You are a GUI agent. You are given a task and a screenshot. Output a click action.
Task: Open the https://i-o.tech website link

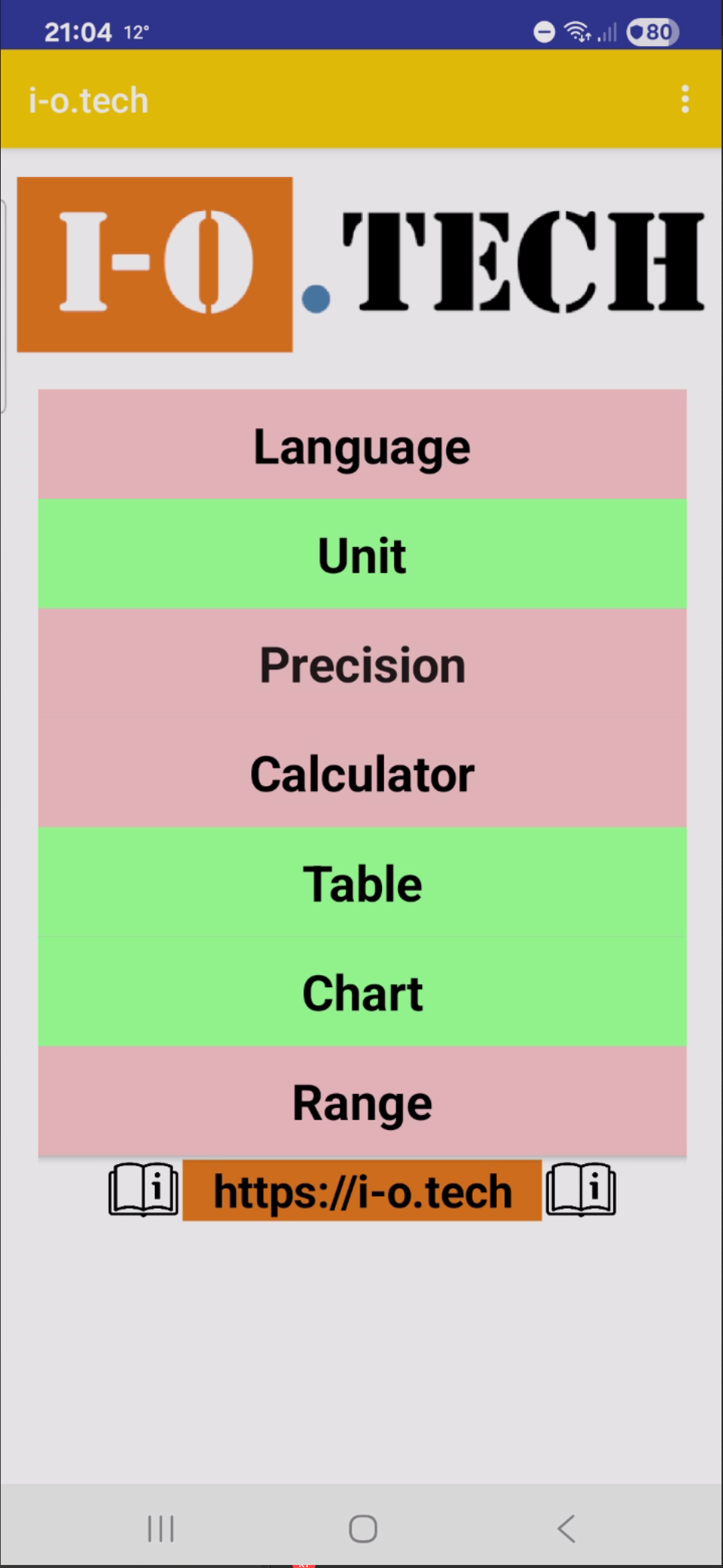pyautogui.click(x=362, y=1191)
